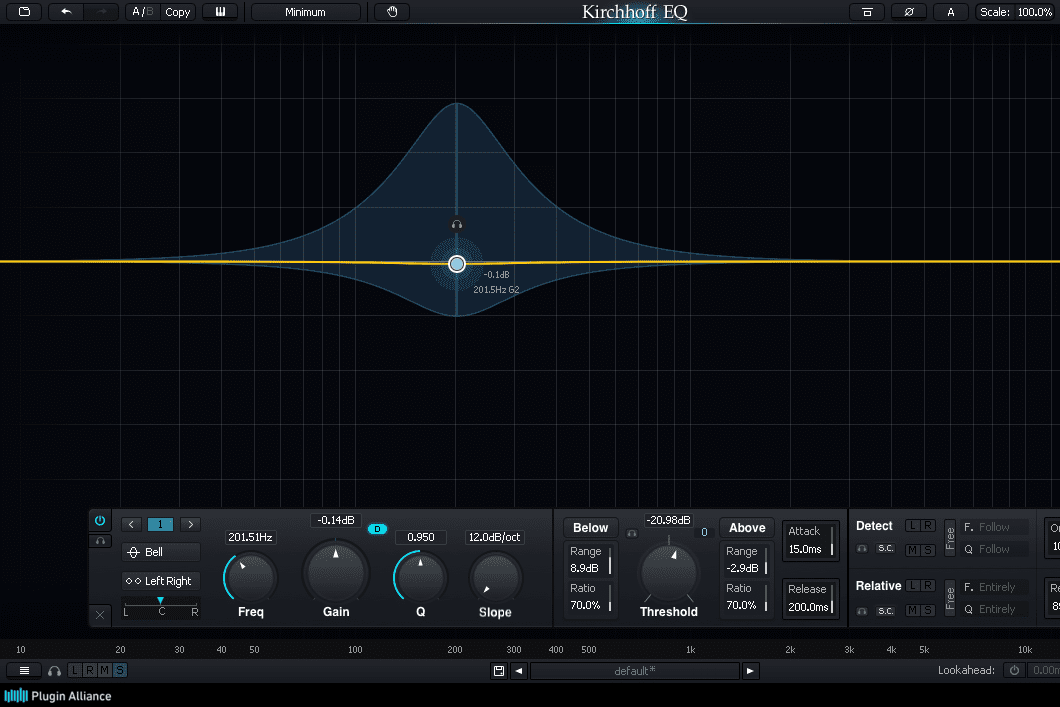
Task: Toggle band power button
Action: 100,520
